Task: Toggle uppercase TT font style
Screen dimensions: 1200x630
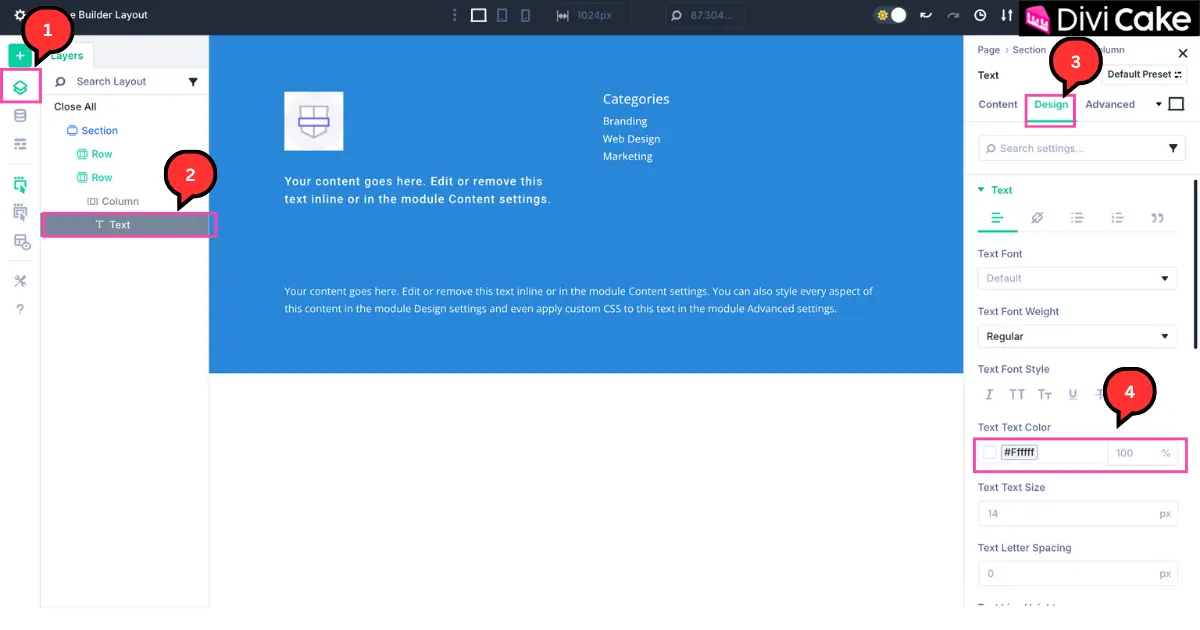Action: point(1017,395)
